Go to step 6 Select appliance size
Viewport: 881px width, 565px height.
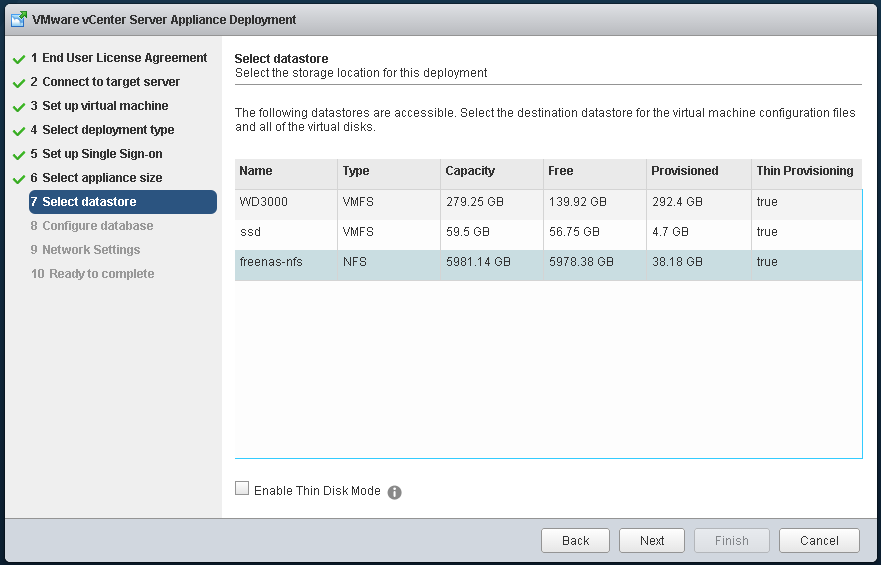[x=97, y=178]
